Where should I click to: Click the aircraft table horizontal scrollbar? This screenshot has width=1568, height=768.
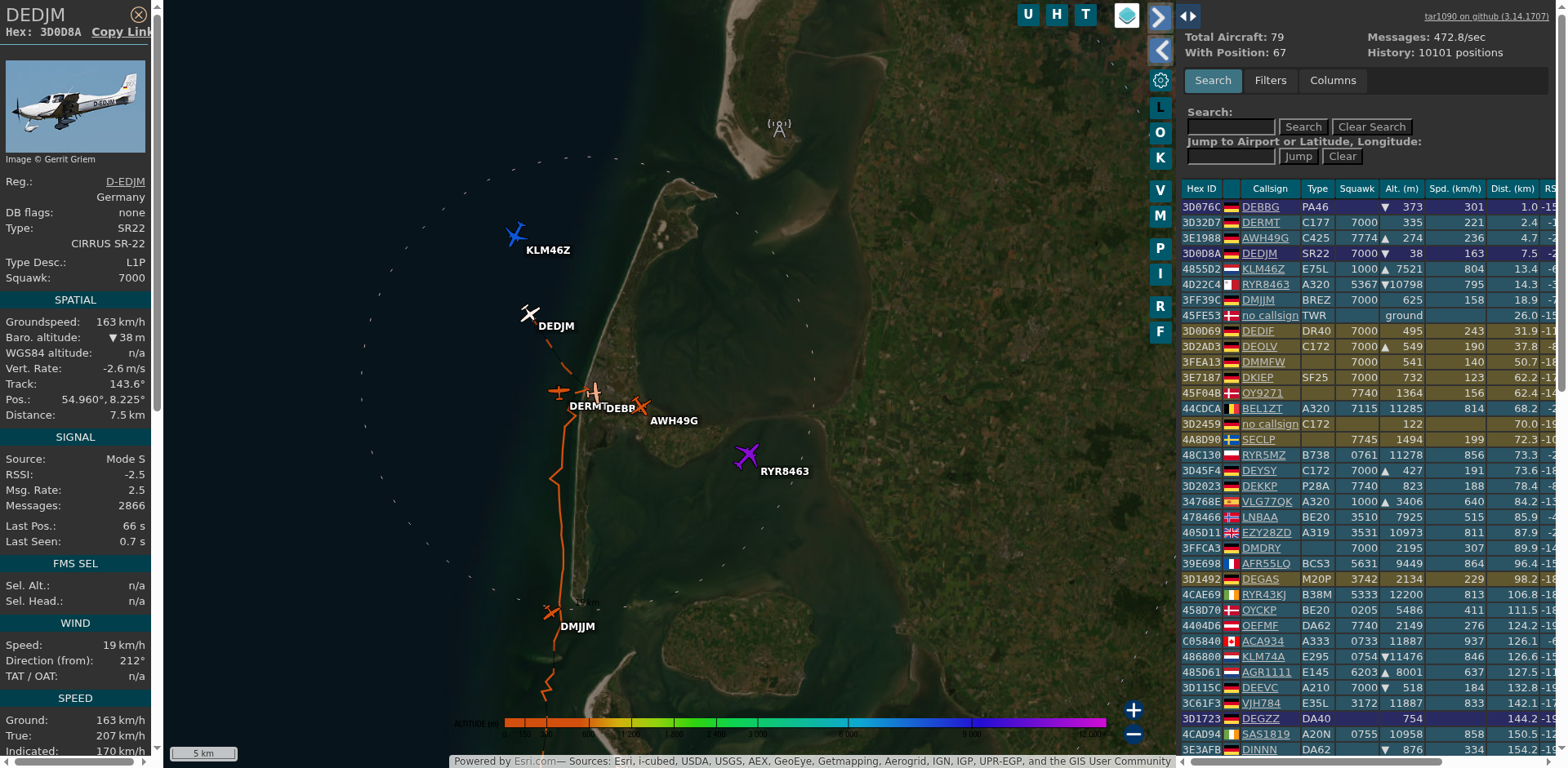click(x=1315, y=762)
